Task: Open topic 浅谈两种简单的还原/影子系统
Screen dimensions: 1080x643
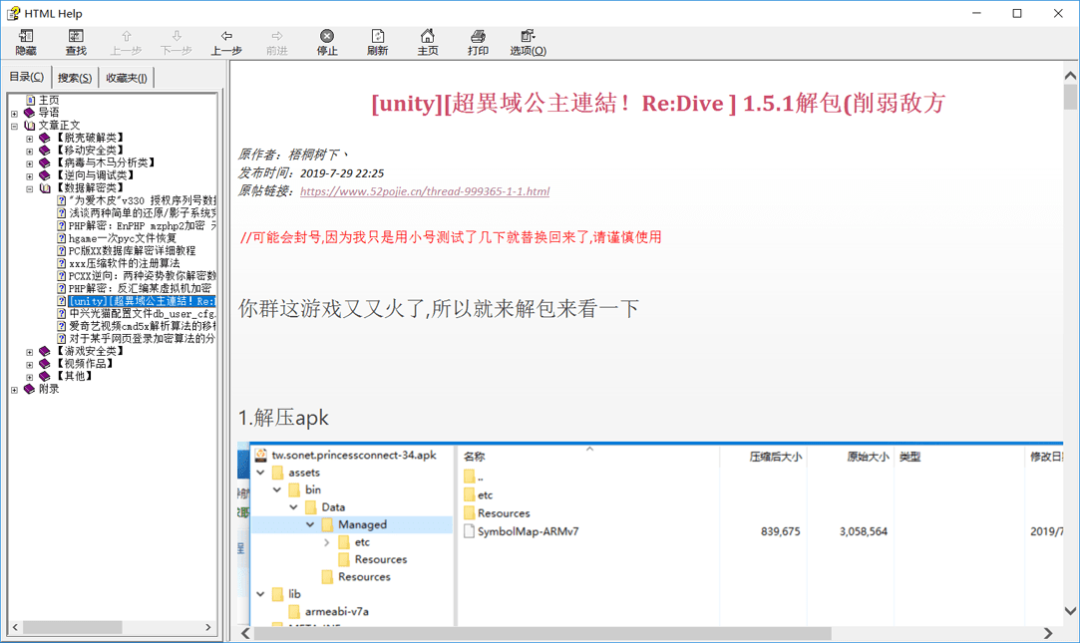Action: click(x=142, y=213)
